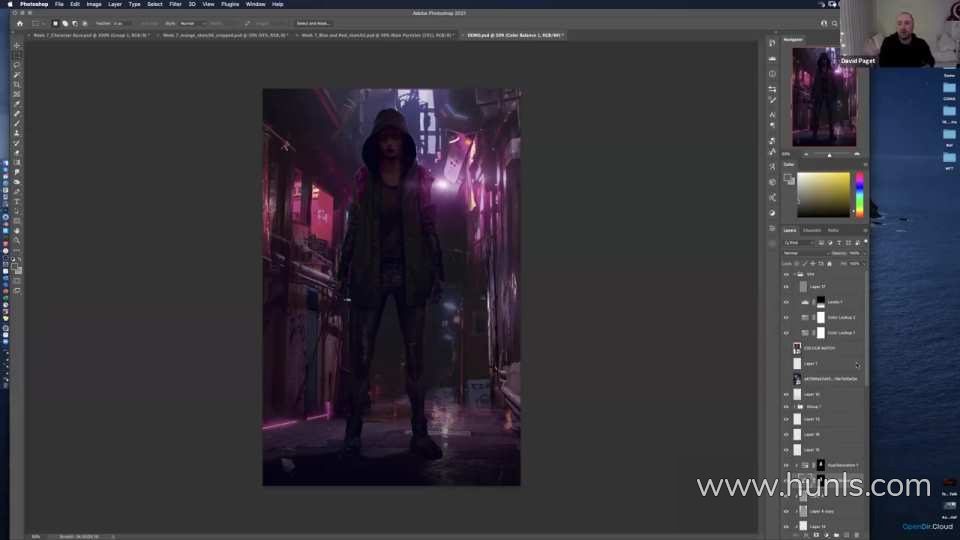Open the Layers panel menu
The image size is (960, 540).
click(864, 231)
